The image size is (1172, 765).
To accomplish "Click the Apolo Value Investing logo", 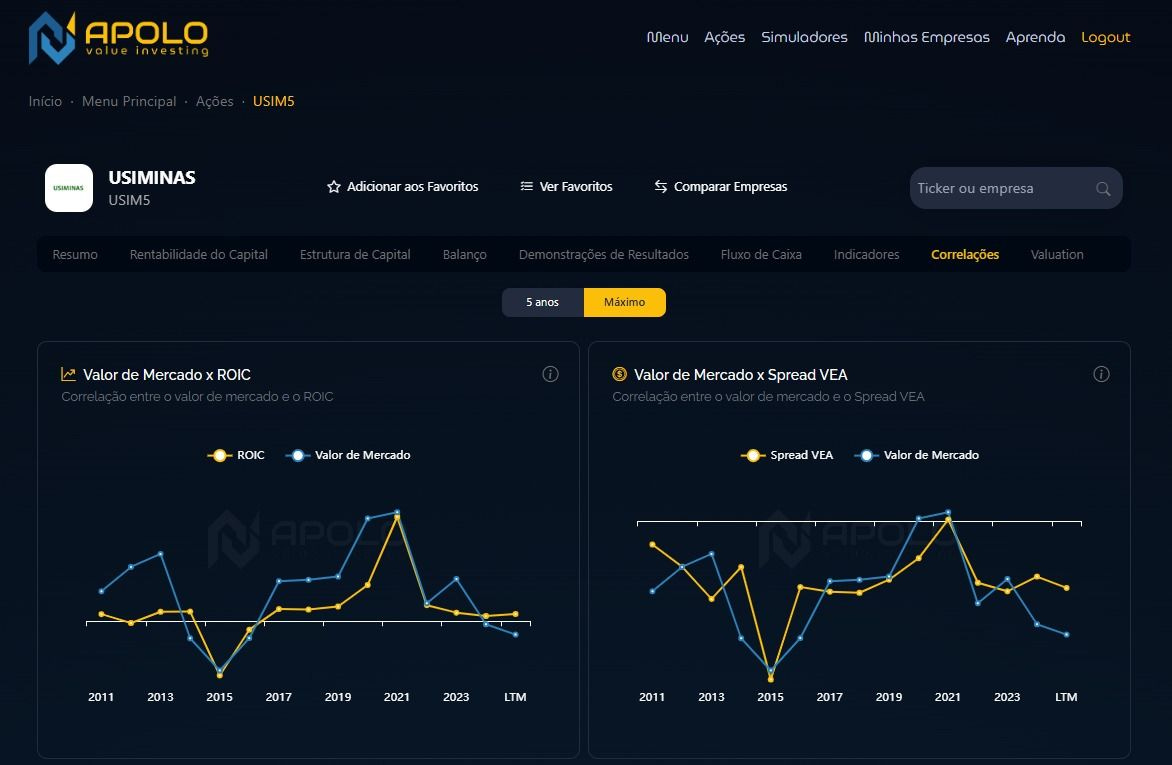I will pyautogui.click(x=118, y=37).
